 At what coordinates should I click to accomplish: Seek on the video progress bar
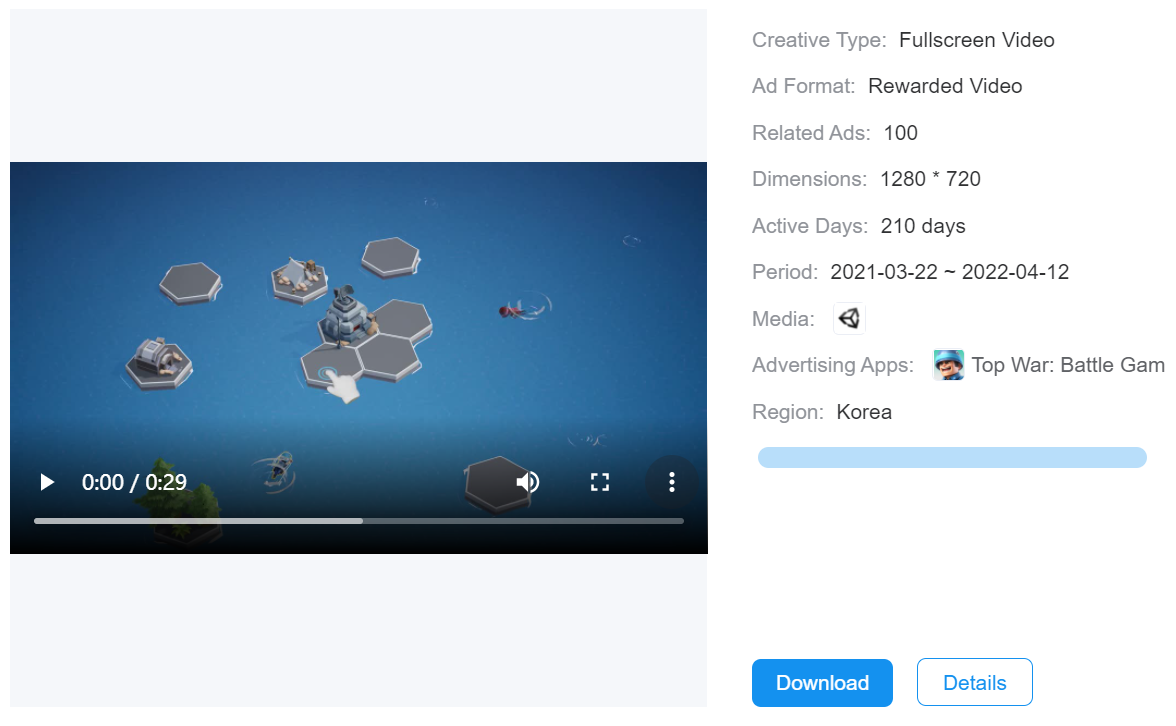[359, 521]
